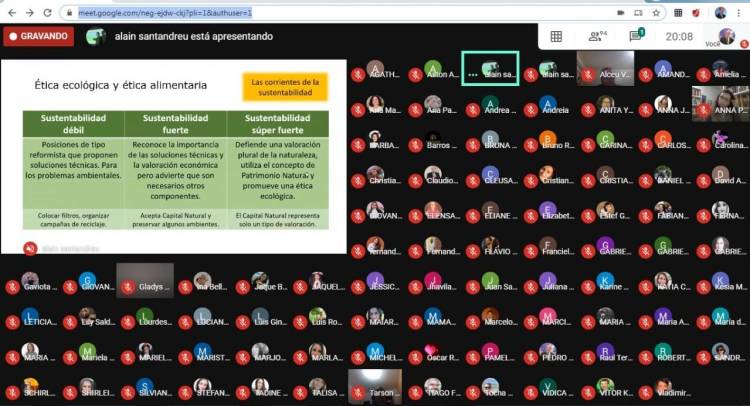Reload the Meet page
Viewport: 750px width, 406px height.
pyautogui.click(x=48, y=12)
